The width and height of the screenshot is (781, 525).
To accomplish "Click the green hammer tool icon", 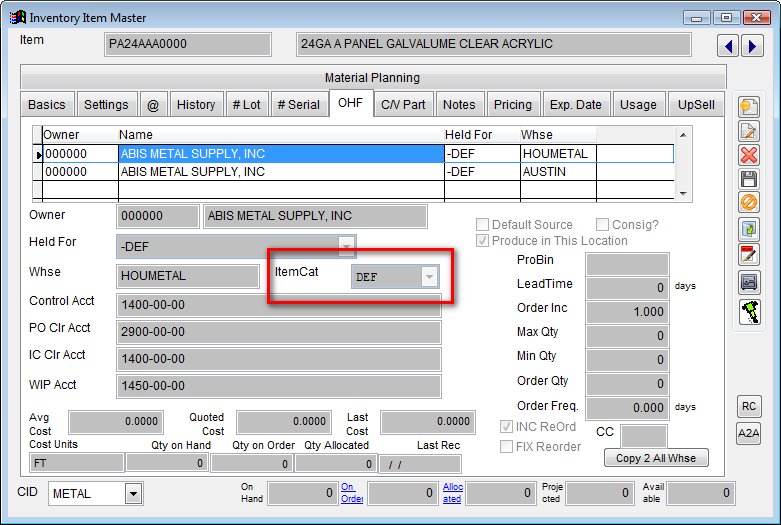I will [748, 311].
